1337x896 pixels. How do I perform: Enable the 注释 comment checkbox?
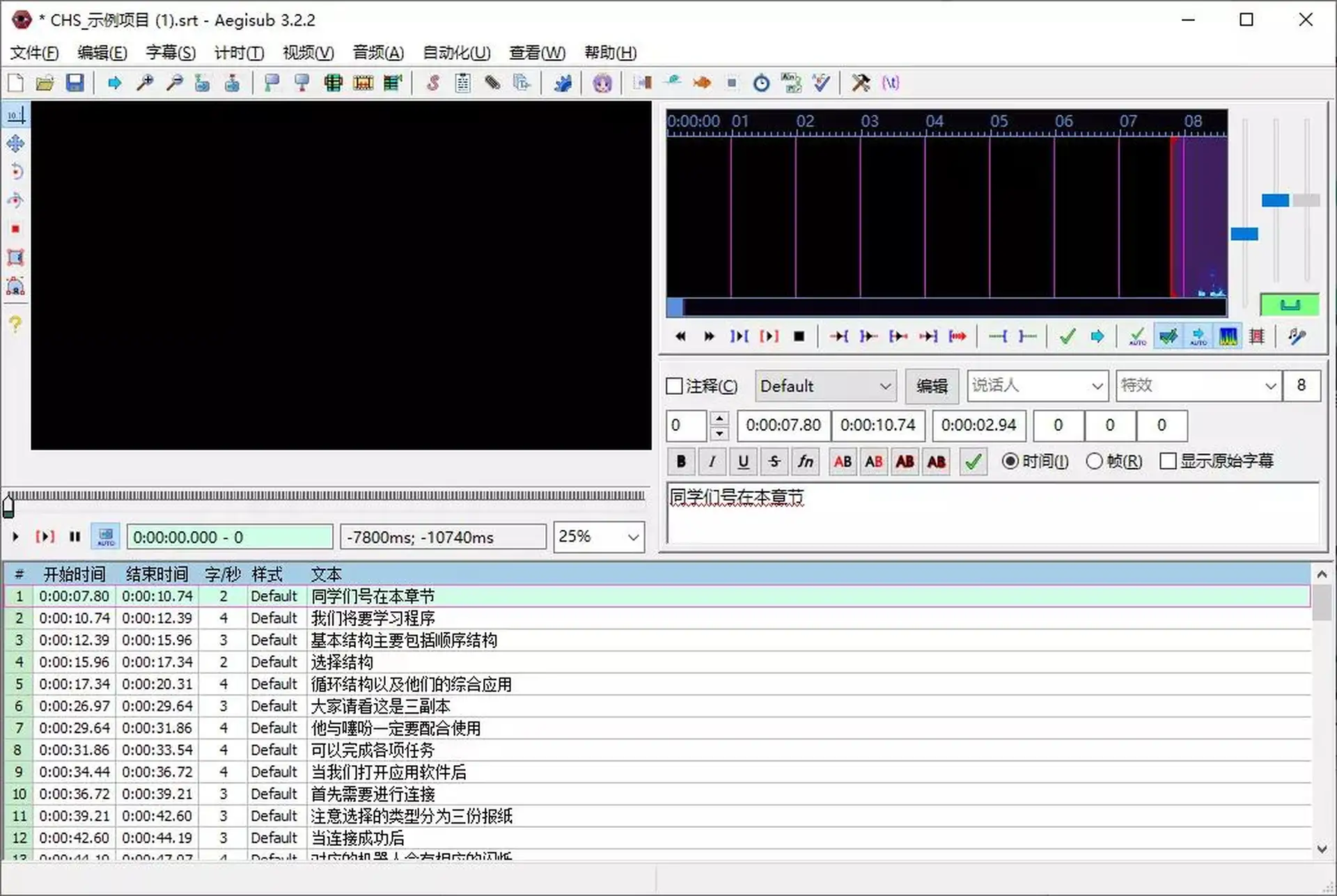tap(674, 386)
